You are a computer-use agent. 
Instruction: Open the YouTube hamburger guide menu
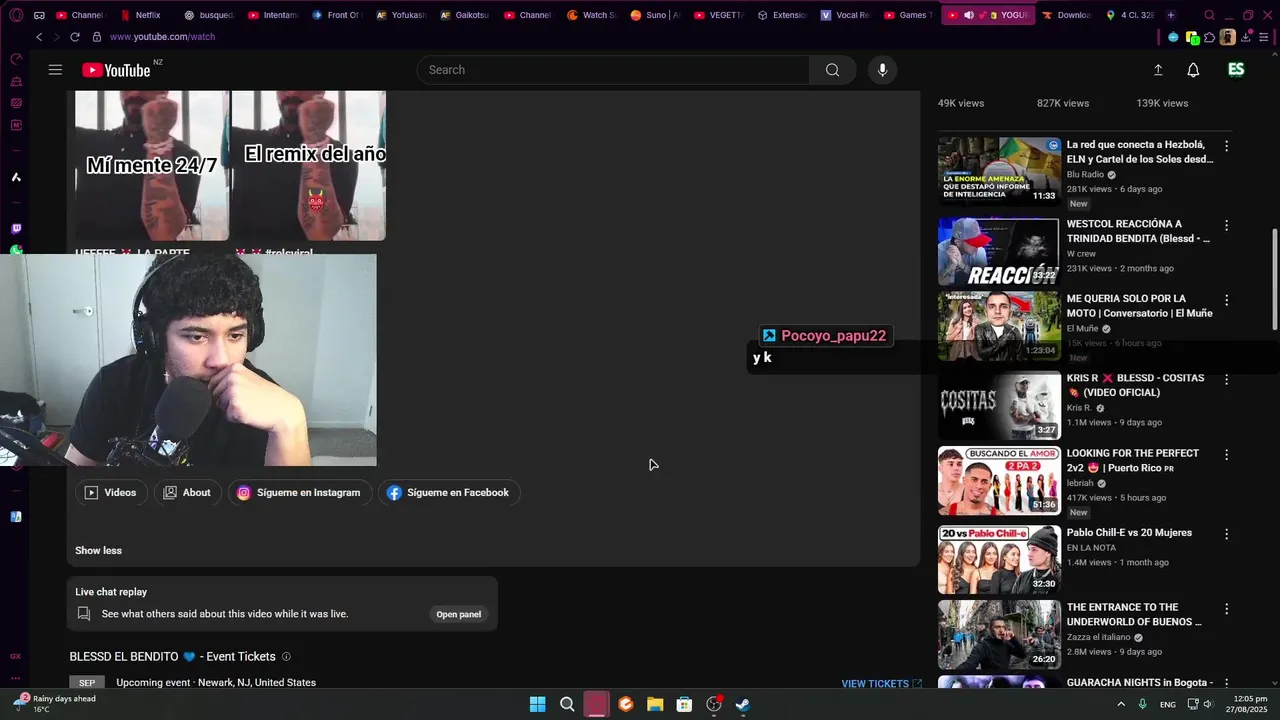click(55, 70)
